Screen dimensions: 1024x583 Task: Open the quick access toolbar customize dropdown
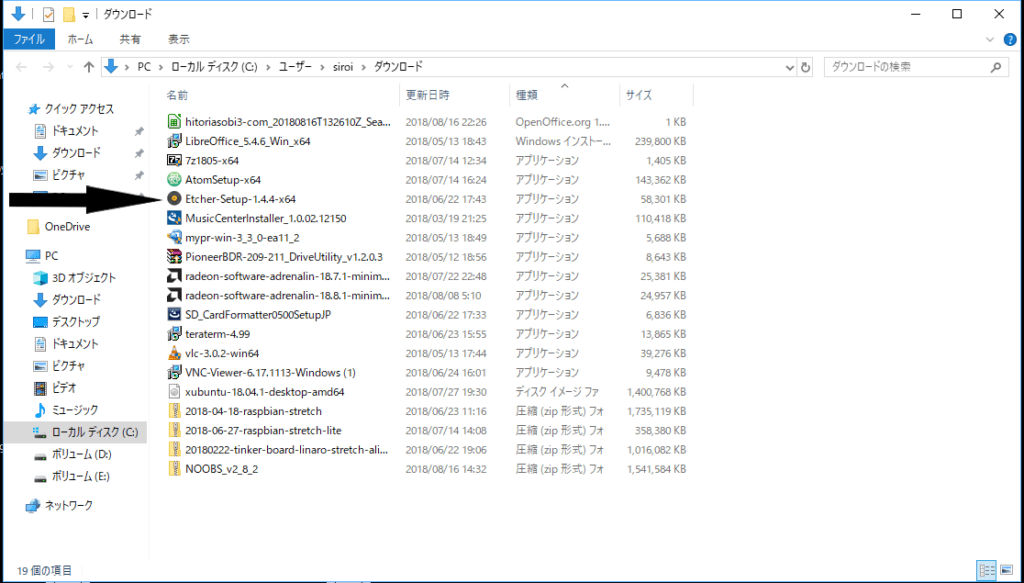coord(85,15)
